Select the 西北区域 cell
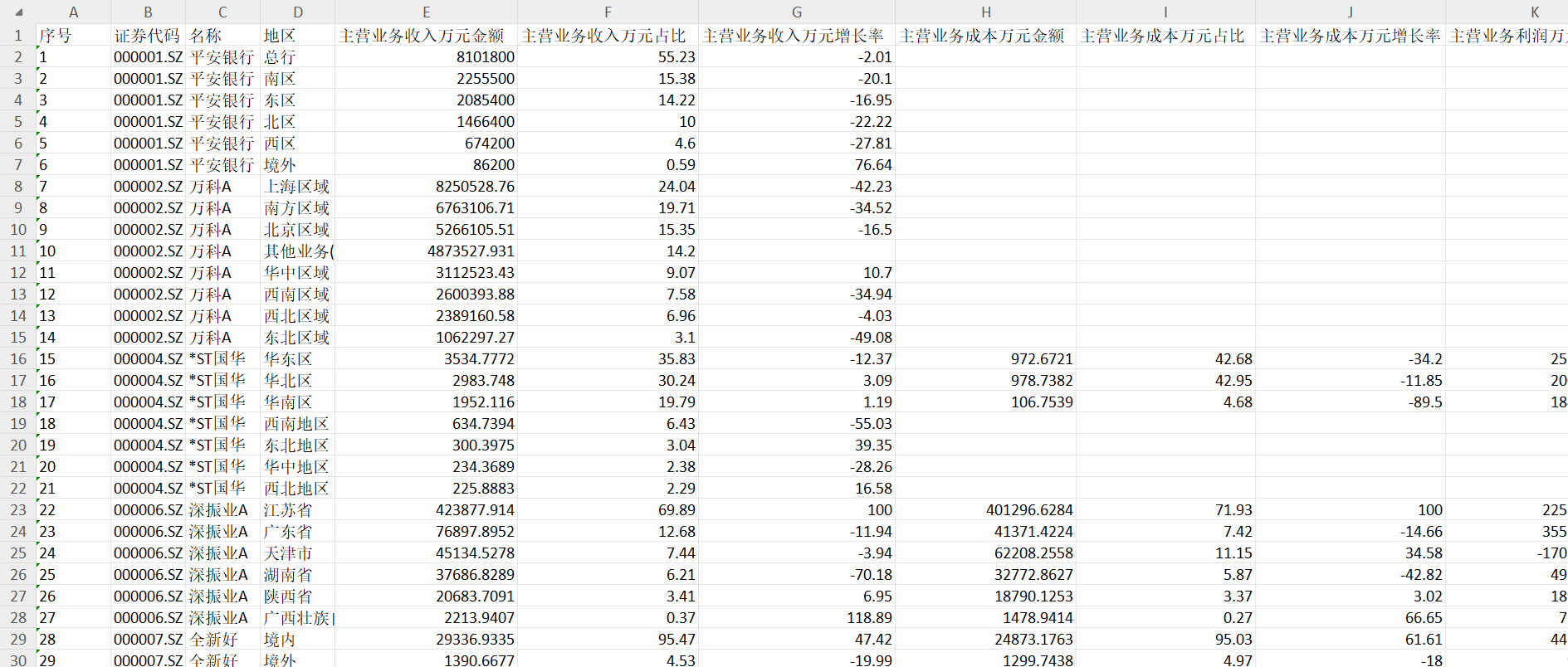The width and height of the screenshot is (1568, 667). click(x=298, y=316)
